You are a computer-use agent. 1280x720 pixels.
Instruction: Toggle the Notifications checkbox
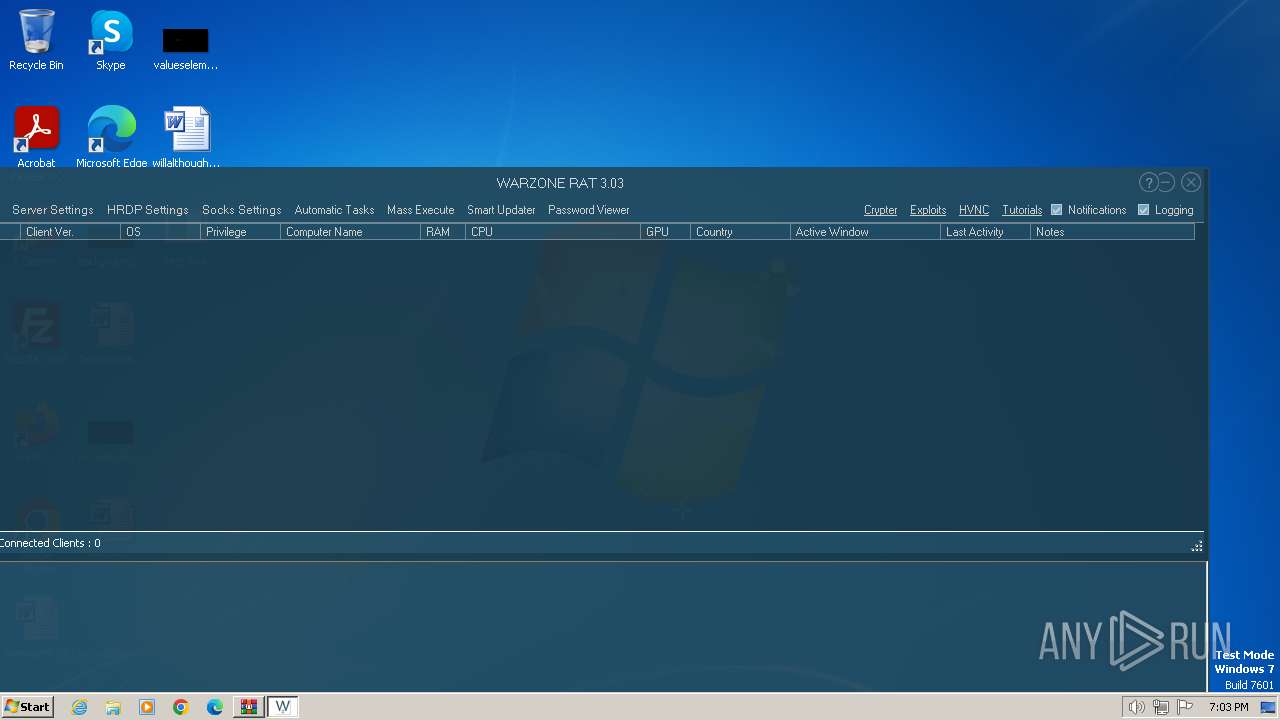tap(1056, 210)
